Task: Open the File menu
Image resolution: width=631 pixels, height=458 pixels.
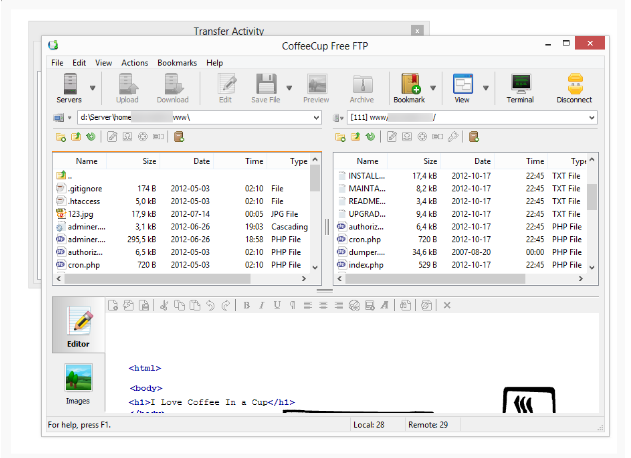Action: (57, 63)
